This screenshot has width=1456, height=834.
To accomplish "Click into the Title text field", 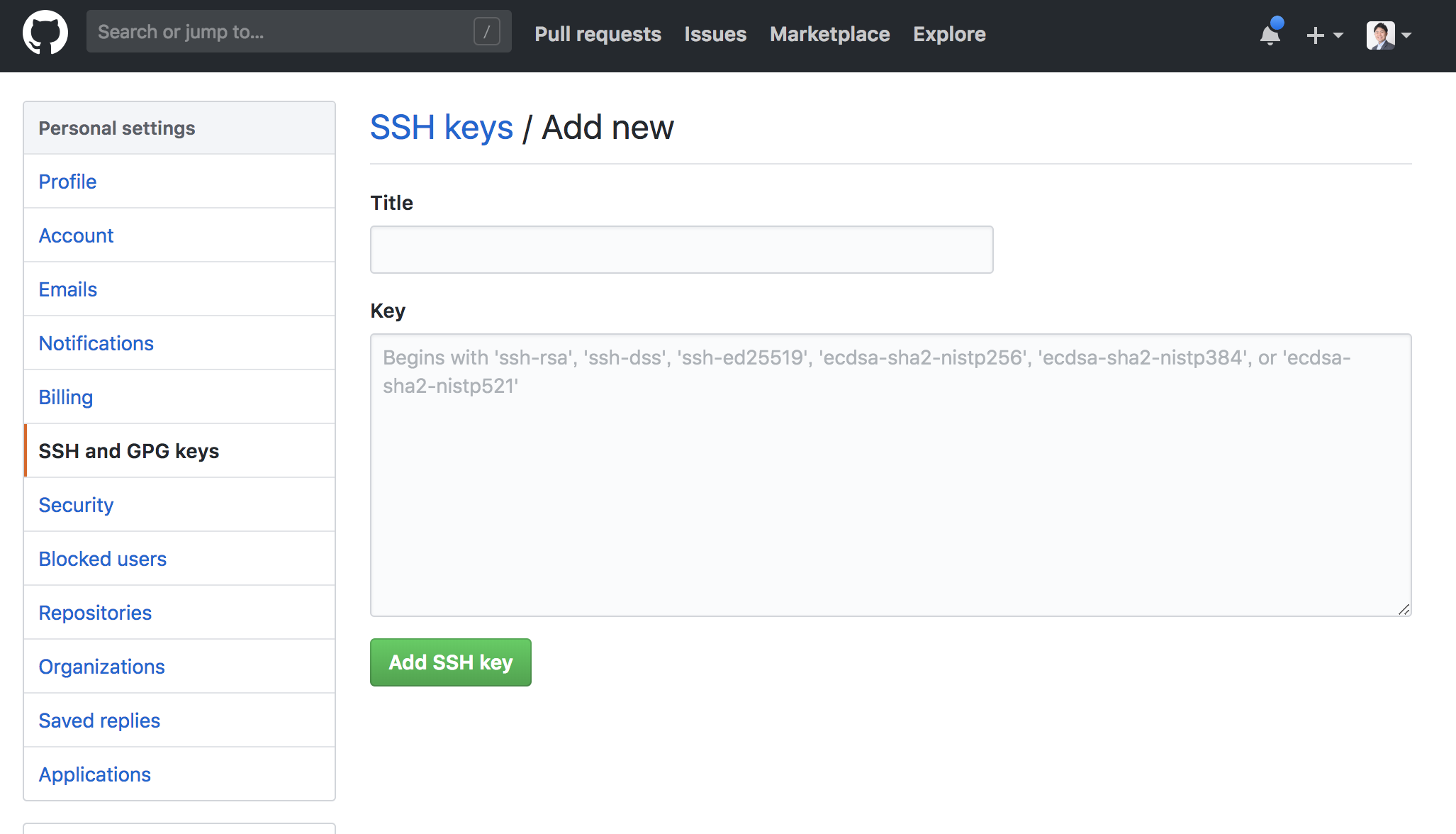I will pos(681,250).
